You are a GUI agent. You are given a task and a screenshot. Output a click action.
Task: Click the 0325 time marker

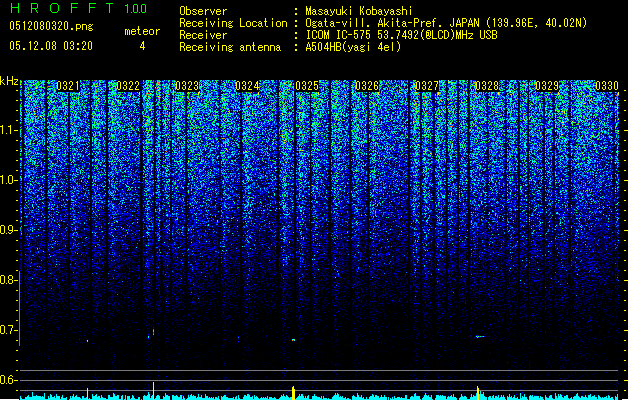[x=307, y=86]
